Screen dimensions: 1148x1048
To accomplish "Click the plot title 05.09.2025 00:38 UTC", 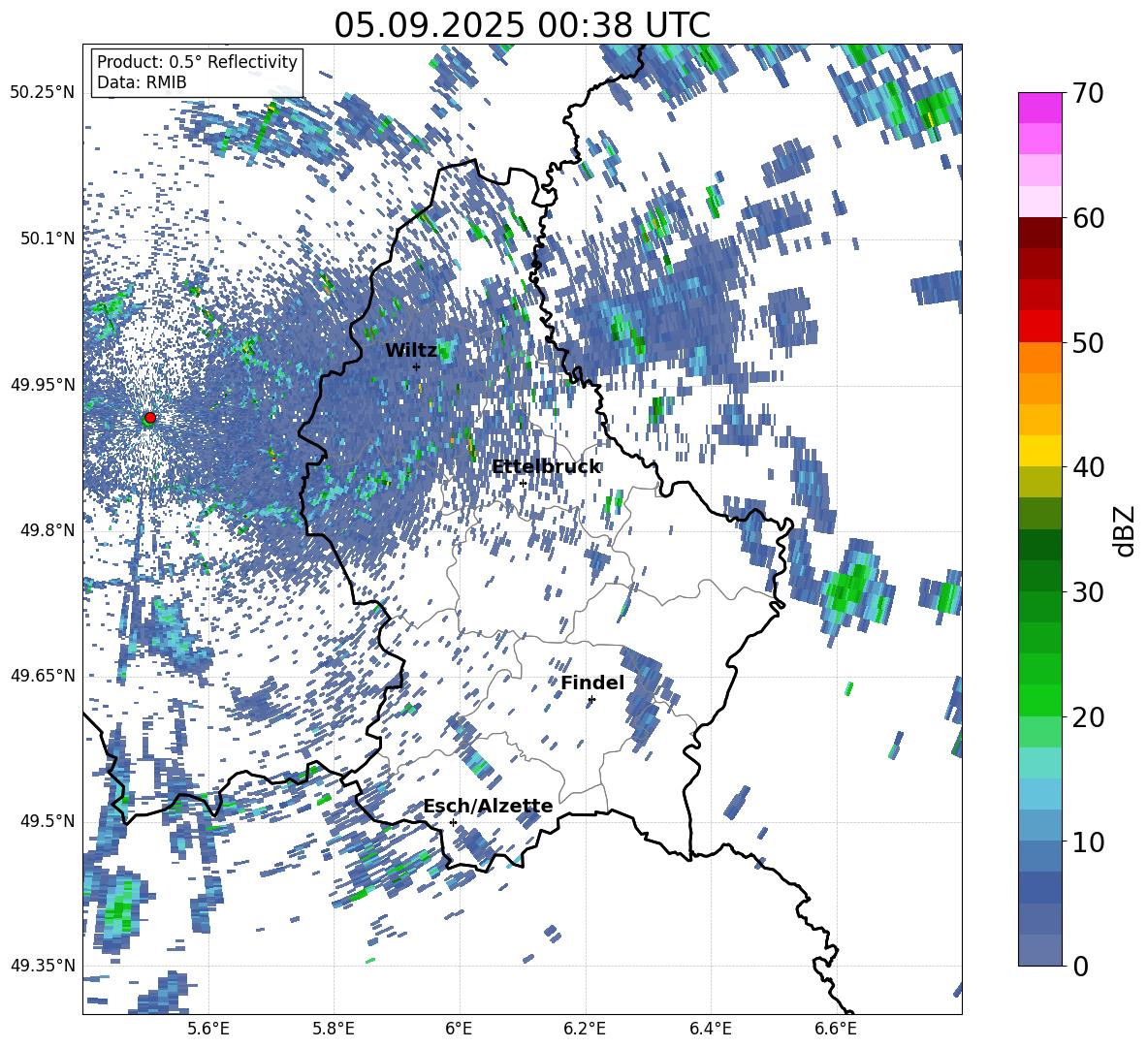I will click(x=522, y=25).
